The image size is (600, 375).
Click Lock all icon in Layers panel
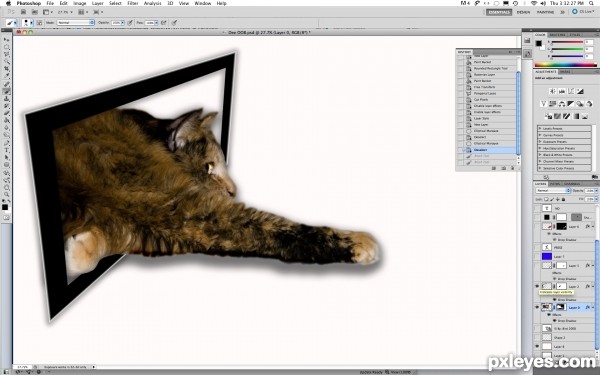(x=563, y=199)
